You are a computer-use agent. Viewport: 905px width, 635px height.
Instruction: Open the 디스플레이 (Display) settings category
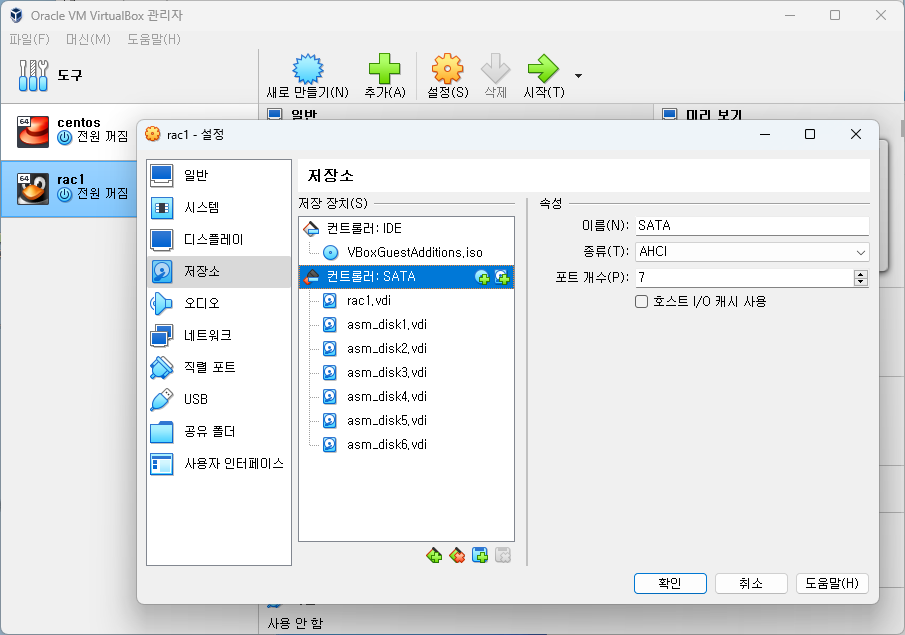219,240
